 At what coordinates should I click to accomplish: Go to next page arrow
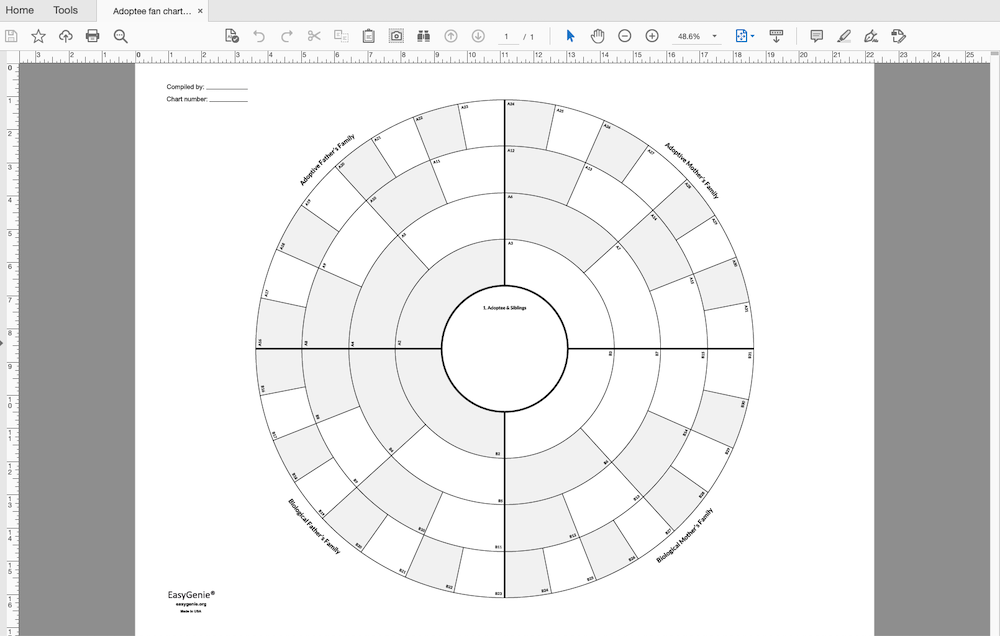coord(478,36)
